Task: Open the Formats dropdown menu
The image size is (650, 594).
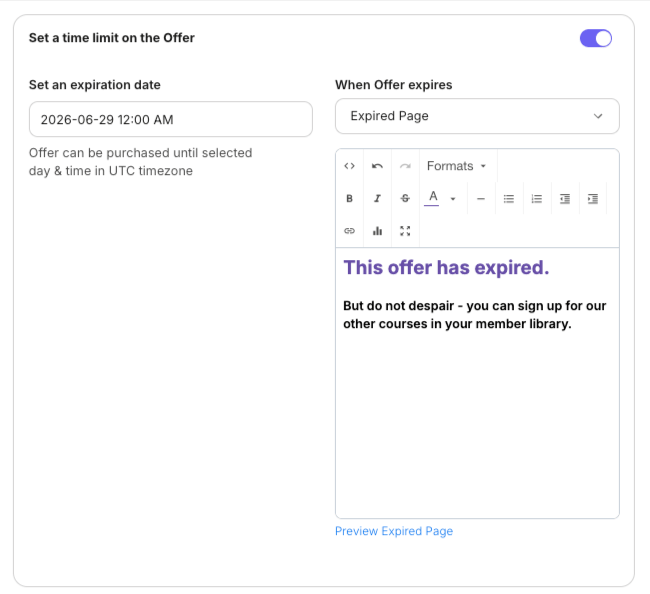Action: coord(457,166)
